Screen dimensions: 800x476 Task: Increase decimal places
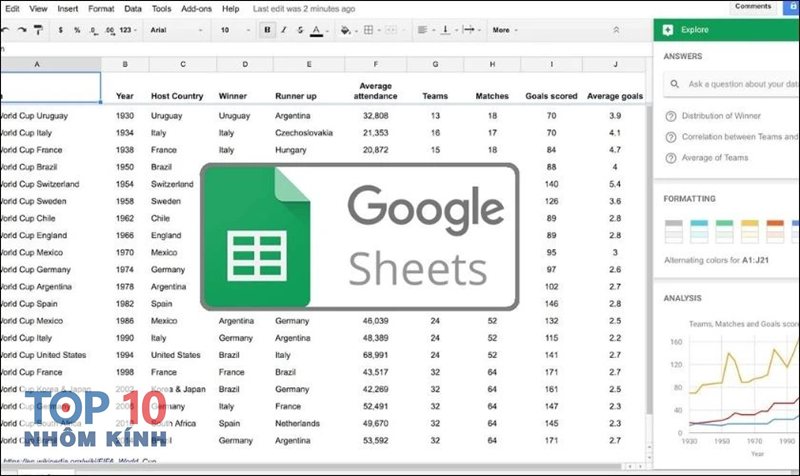pyautogui.click(x=110, y=31)
